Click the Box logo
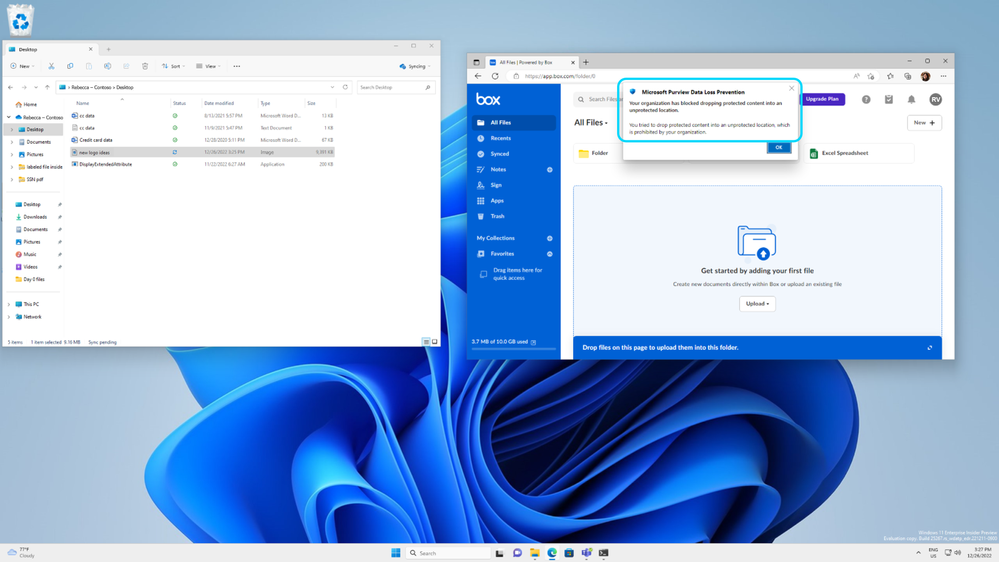Viewport: 999px width, 562px height. (488, 99)
